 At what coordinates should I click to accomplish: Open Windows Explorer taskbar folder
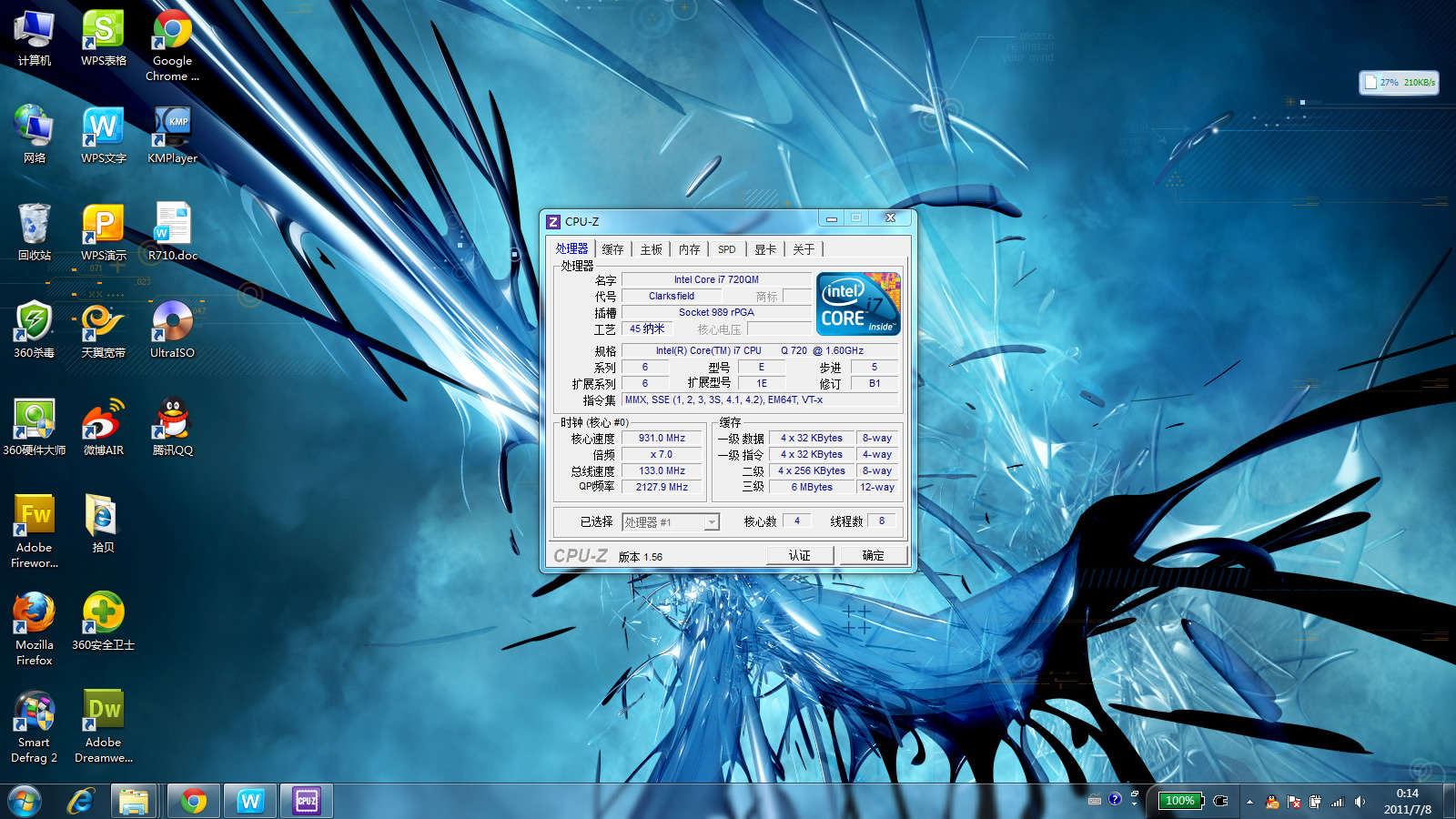click(x=133, y=801)
